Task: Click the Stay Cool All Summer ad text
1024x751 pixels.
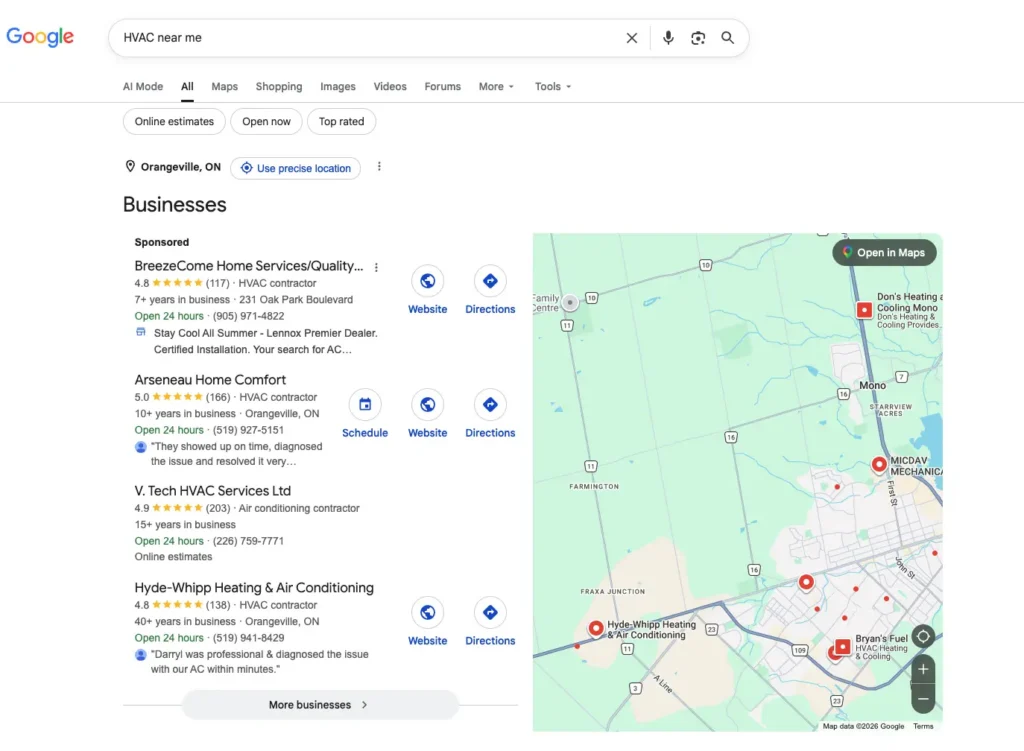Action: point(265,341)
